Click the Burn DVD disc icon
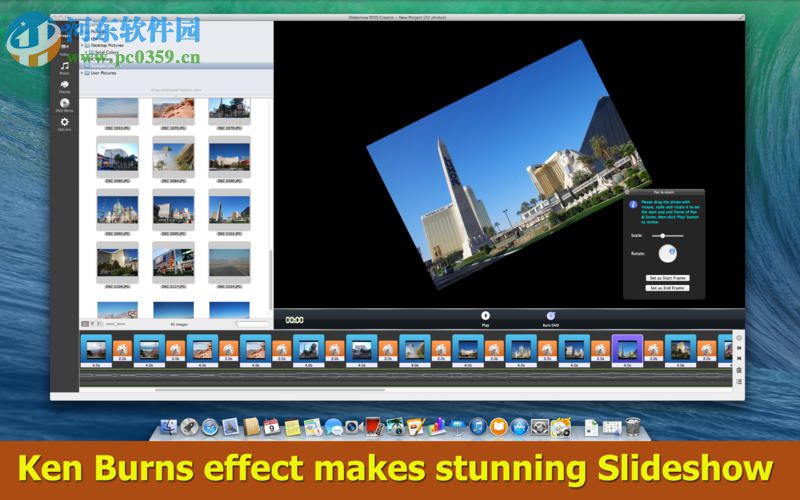800x500 pixels. 551,318
